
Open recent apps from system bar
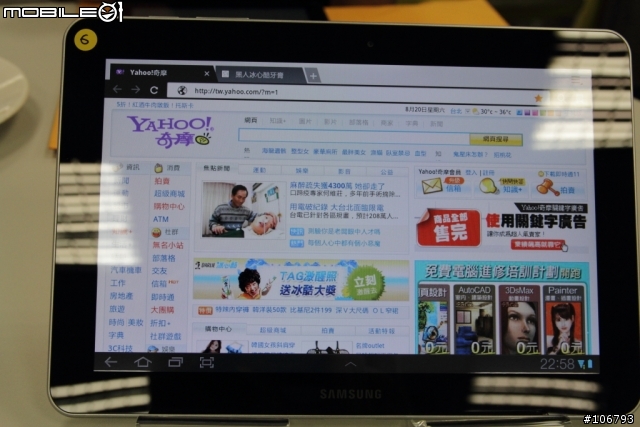176,362
